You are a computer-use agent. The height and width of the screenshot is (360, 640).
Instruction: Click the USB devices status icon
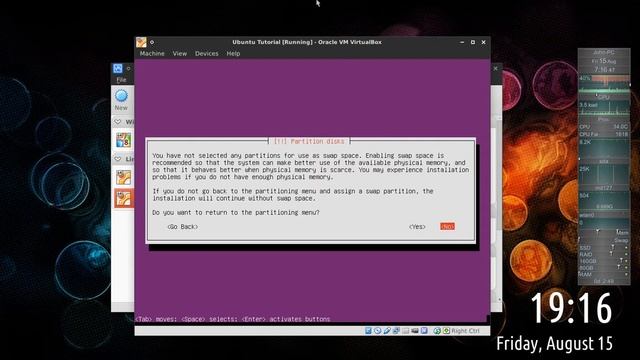pos(387,331)
